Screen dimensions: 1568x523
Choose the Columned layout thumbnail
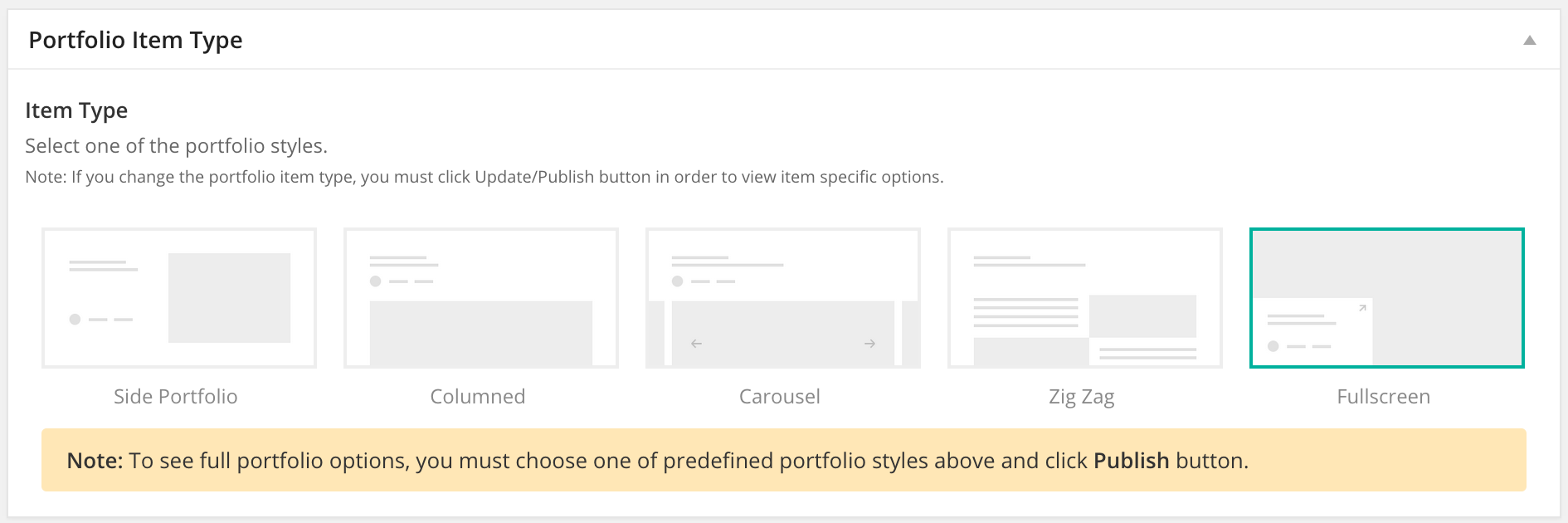coord(481,297)
